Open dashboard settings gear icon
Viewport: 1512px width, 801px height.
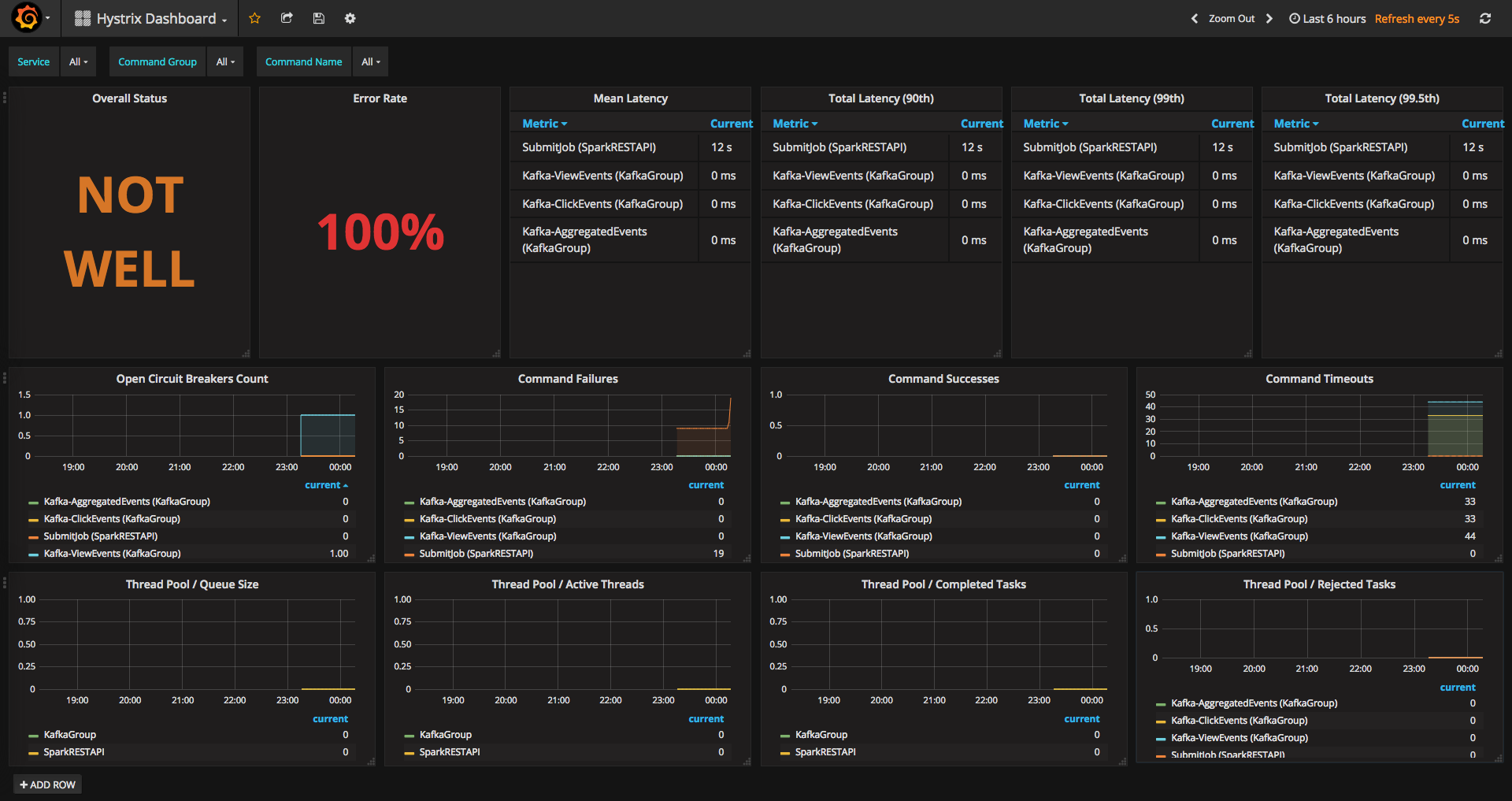350,18
